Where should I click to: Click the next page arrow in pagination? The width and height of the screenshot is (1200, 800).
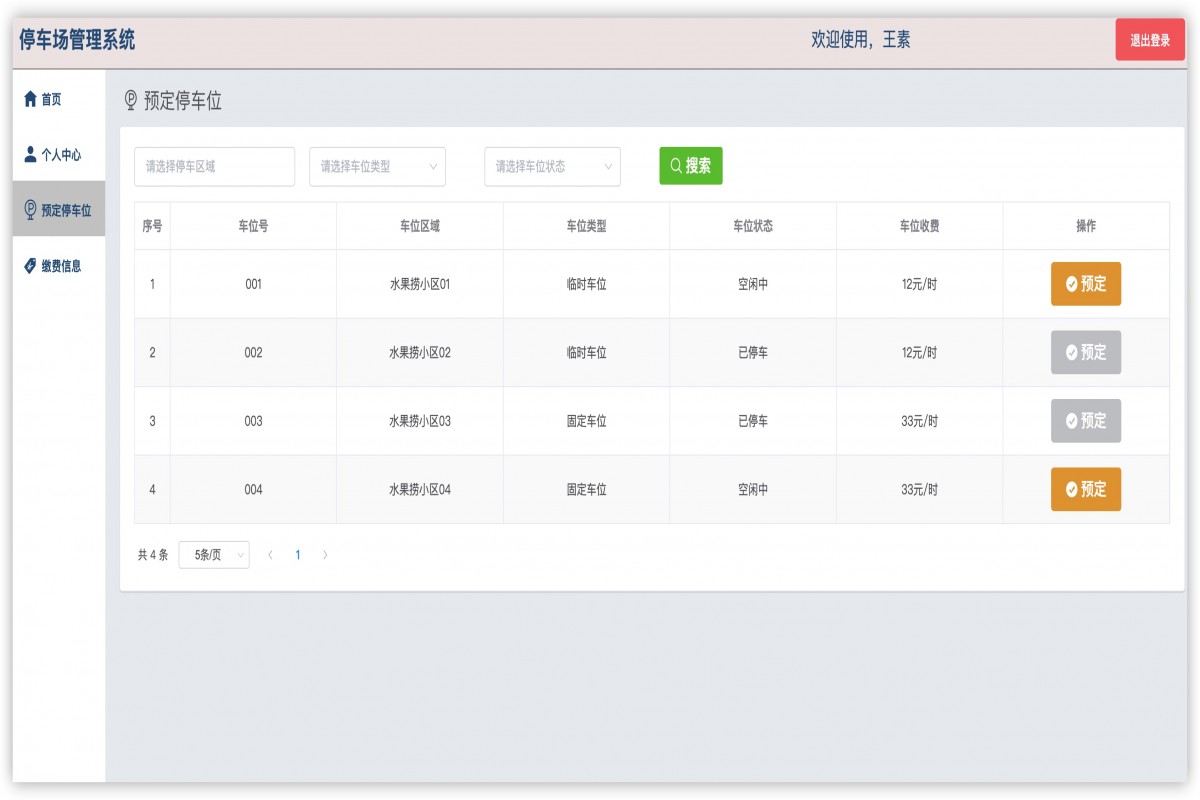point(325,554)
